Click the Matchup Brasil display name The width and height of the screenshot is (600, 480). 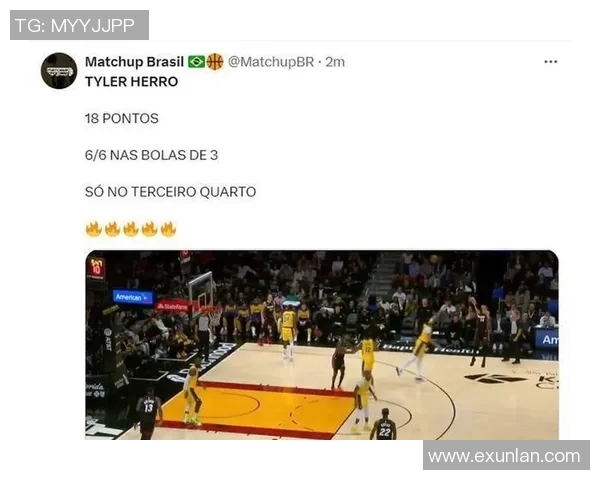[x=134, y=62]
